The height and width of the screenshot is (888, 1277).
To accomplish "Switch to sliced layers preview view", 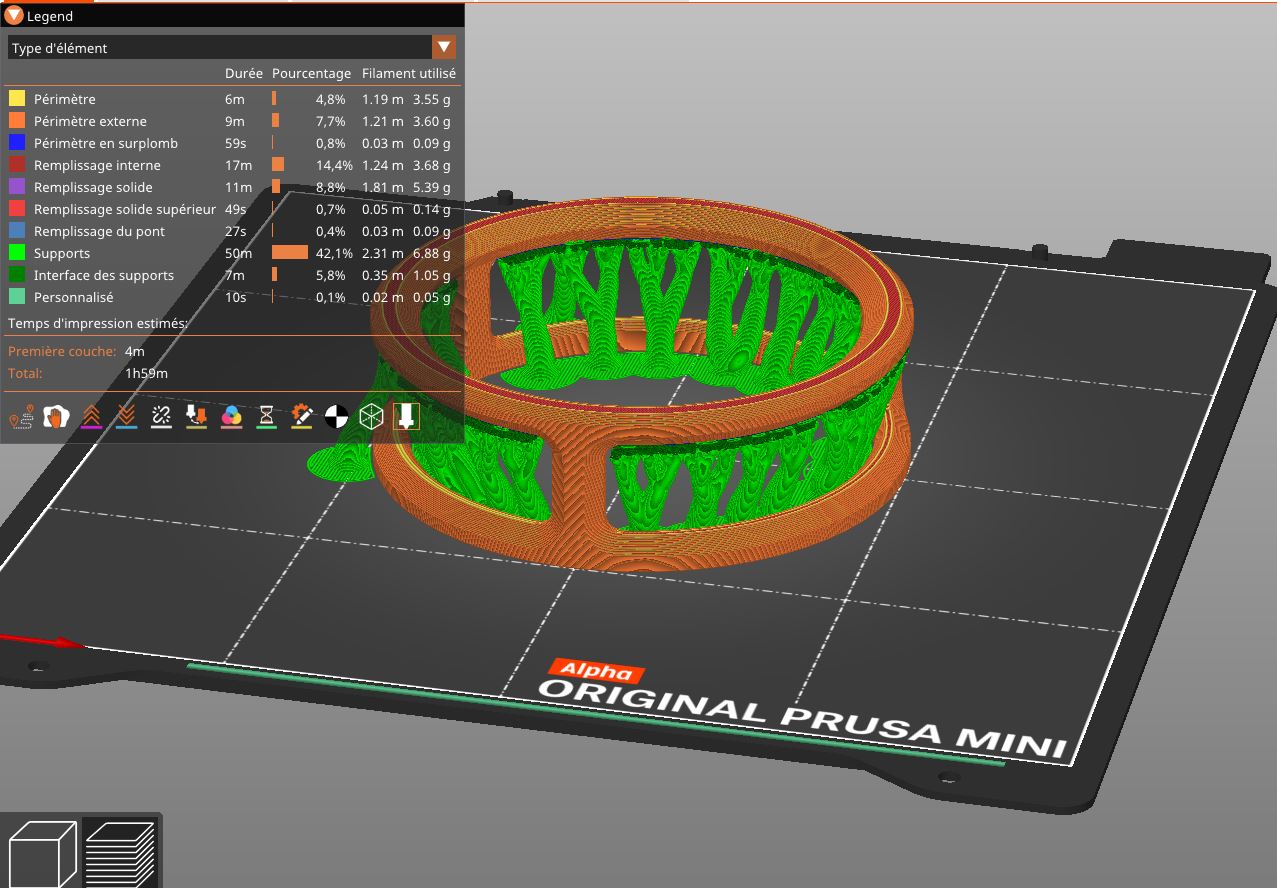I will (x=120, y=853).
